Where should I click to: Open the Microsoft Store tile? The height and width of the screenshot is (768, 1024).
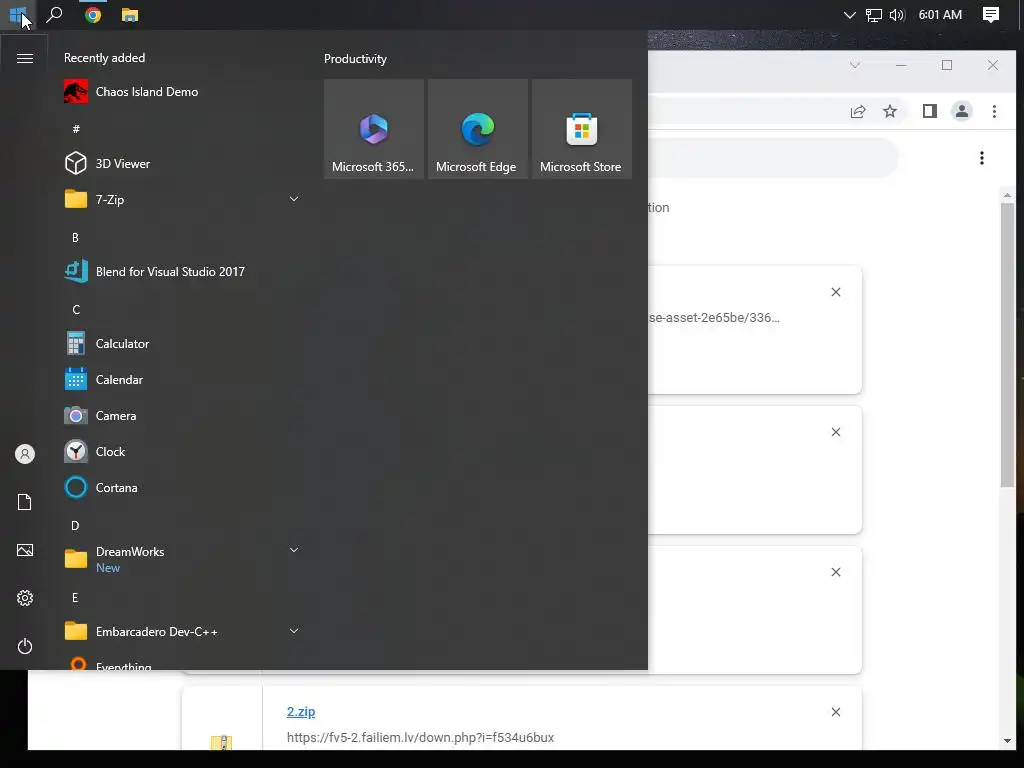[581, 129]
